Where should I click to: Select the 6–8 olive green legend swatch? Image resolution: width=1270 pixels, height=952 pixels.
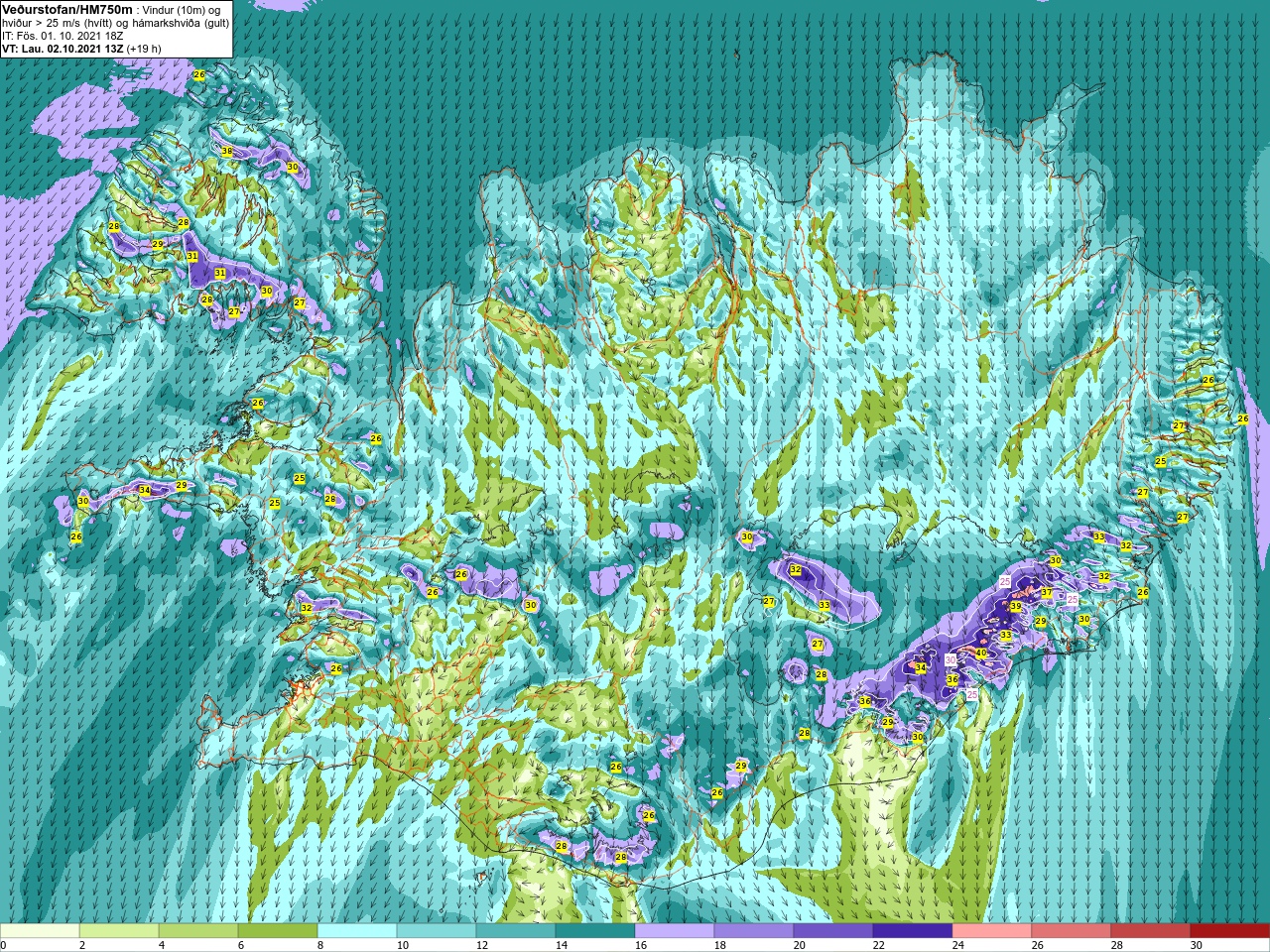pos(278,930)
